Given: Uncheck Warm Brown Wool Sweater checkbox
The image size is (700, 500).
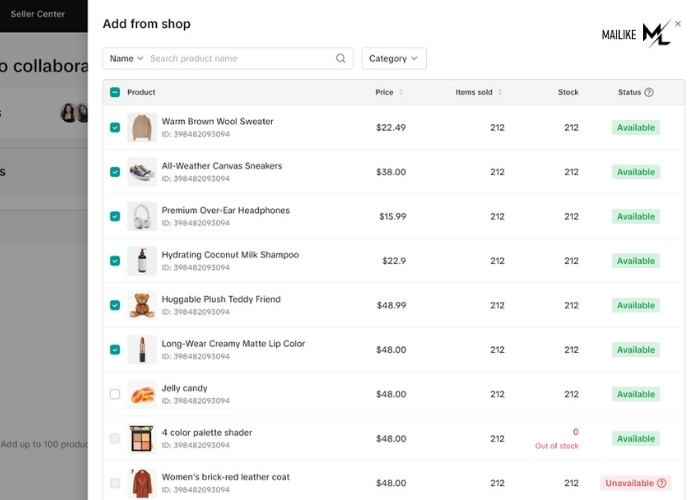Looking at the screenshot, I should click(x=115, y=128).
